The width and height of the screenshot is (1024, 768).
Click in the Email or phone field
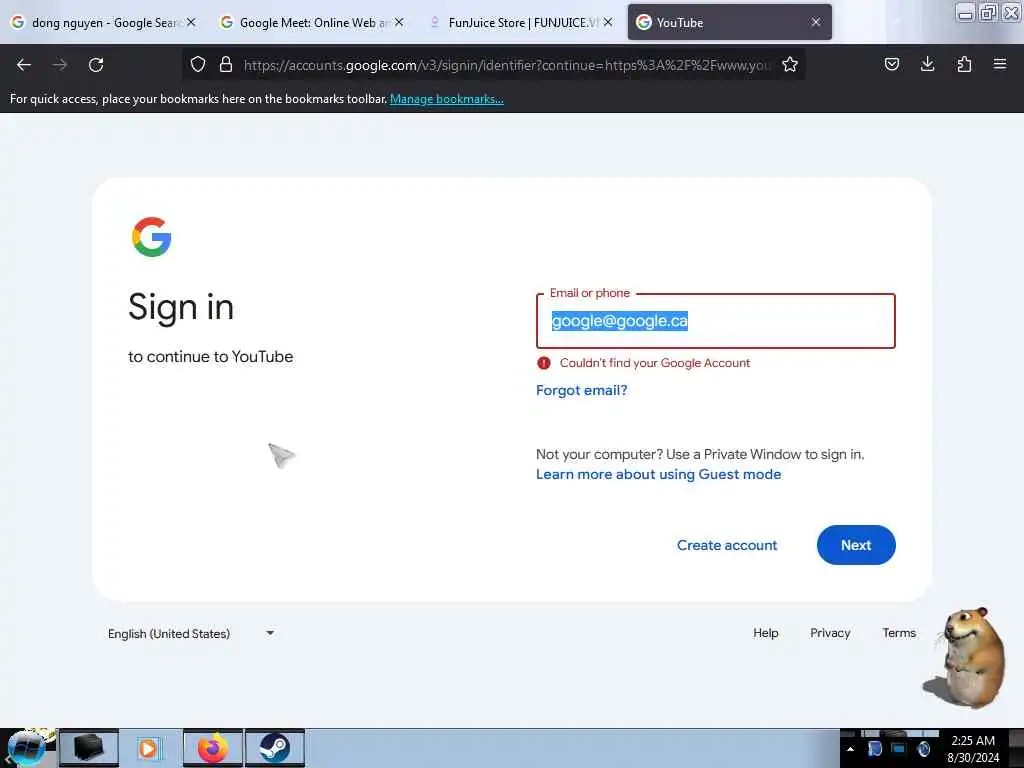pyautogui.click(x=716, y=321)
